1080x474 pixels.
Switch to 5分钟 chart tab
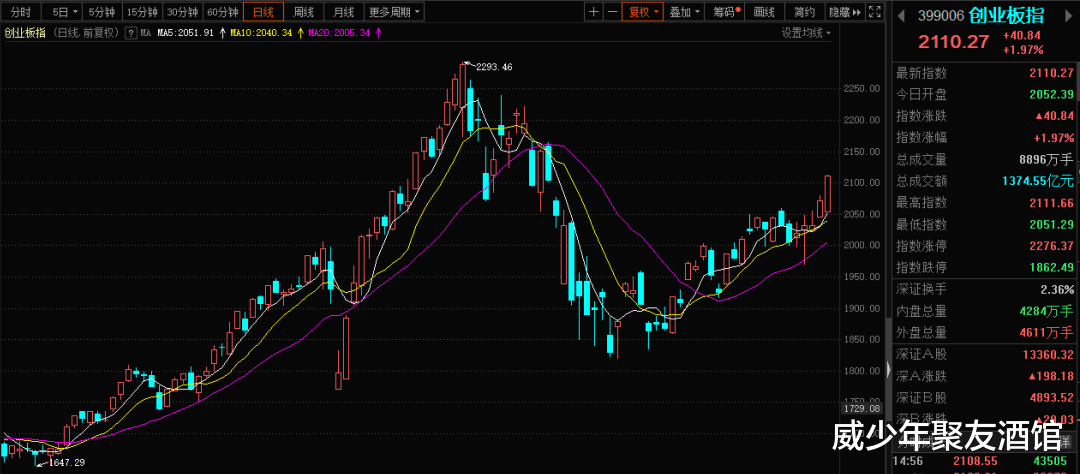tap(103, 12)
